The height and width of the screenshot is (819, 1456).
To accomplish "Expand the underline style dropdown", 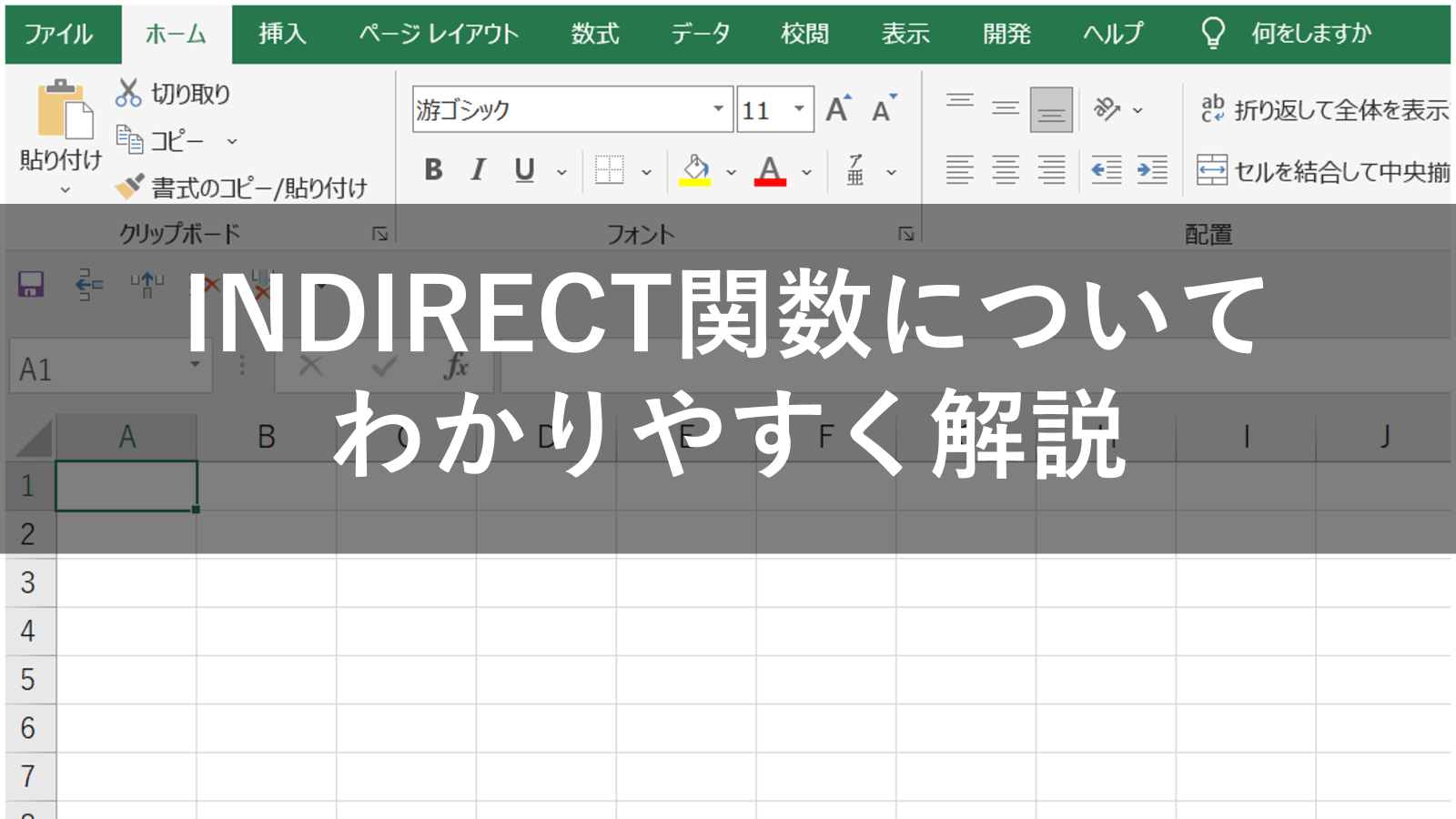I will click(x=561, y=172).
